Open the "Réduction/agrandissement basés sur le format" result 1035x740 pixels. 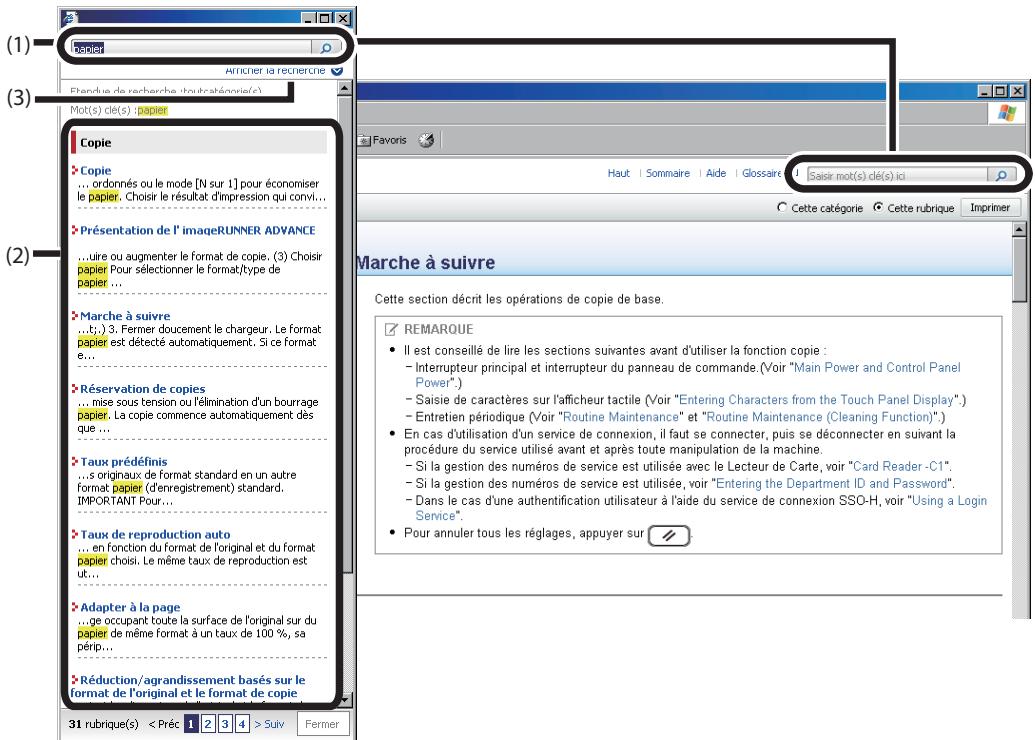(x=187, y=687)
